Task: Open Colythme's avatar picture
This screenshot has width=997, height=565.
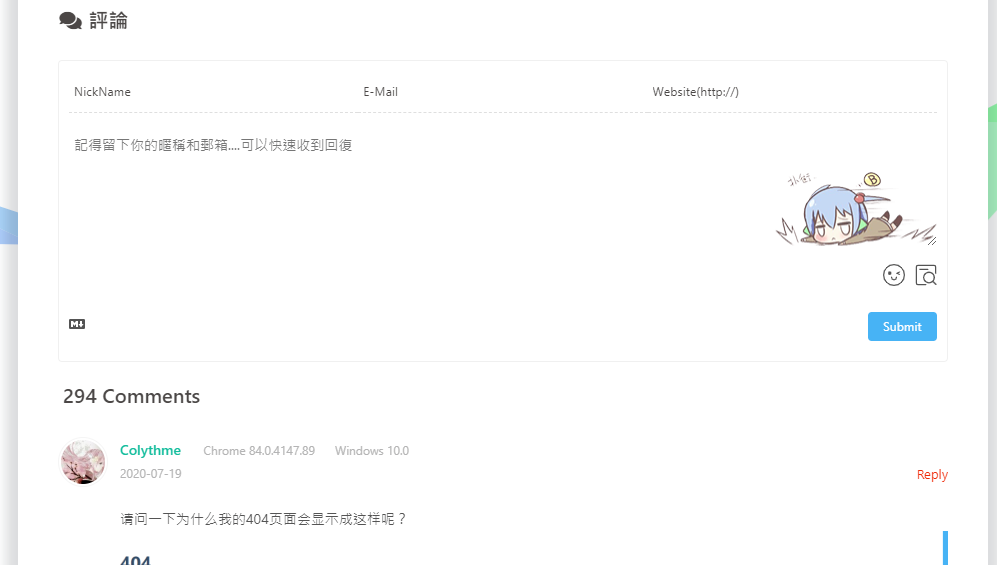Action: (x=83, y=461)
